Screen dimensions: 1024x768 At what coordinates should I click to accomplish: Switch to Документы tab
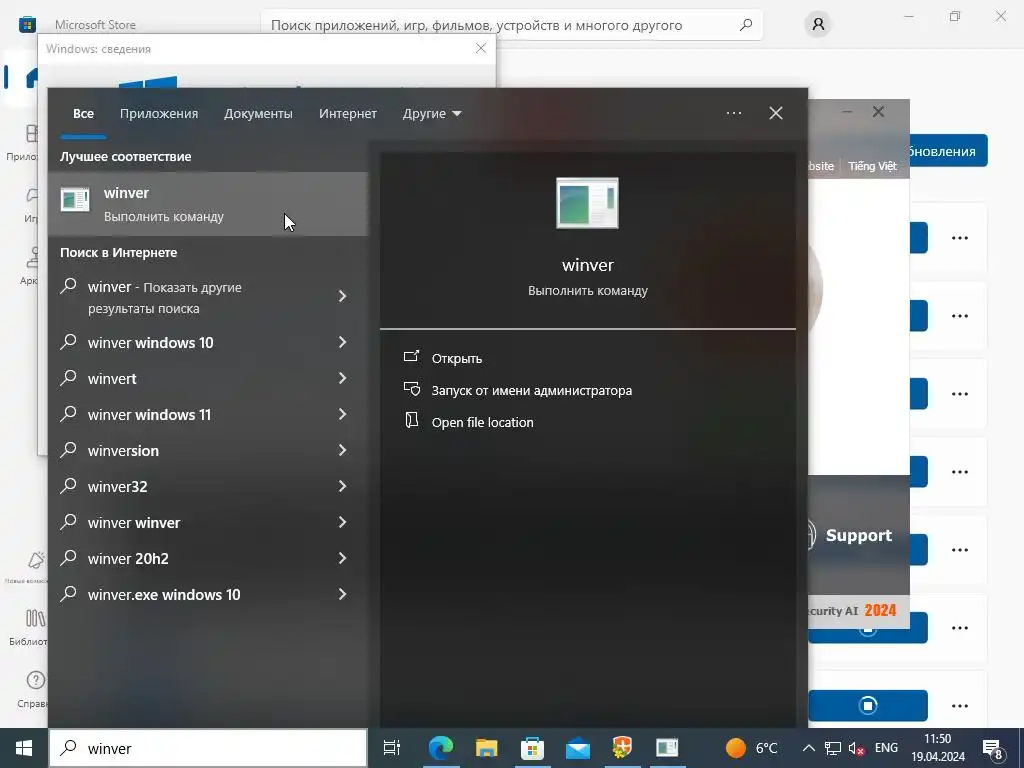[258, 114]
